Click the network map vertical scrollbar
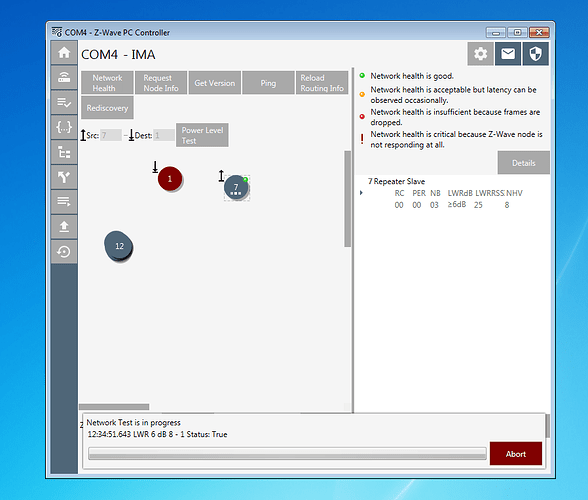This screenshot has width=588, height=500. (x=348, y=199)
